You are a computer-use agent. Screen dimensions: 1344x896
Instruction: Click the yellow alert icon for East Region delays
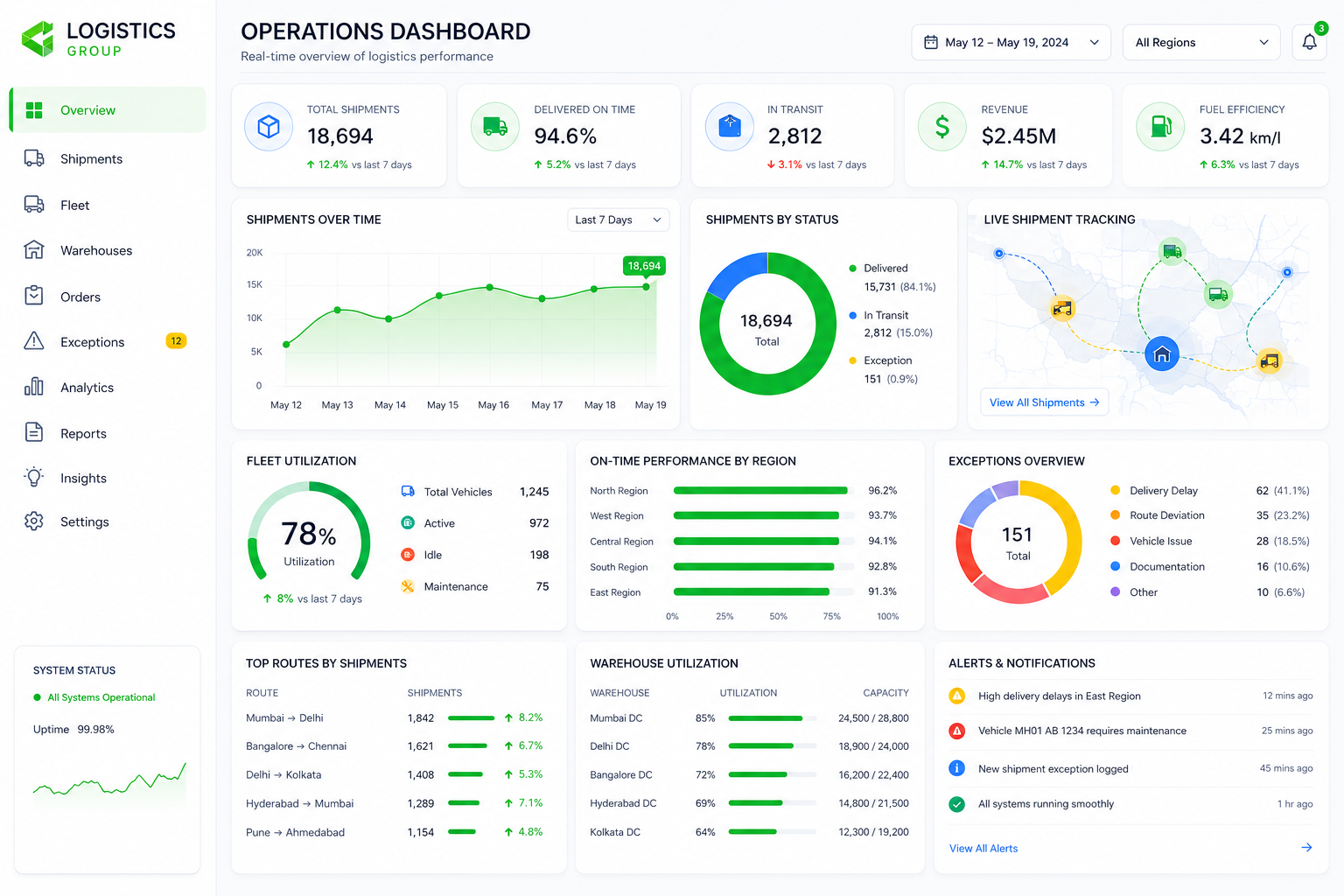[x=957, y=696]
